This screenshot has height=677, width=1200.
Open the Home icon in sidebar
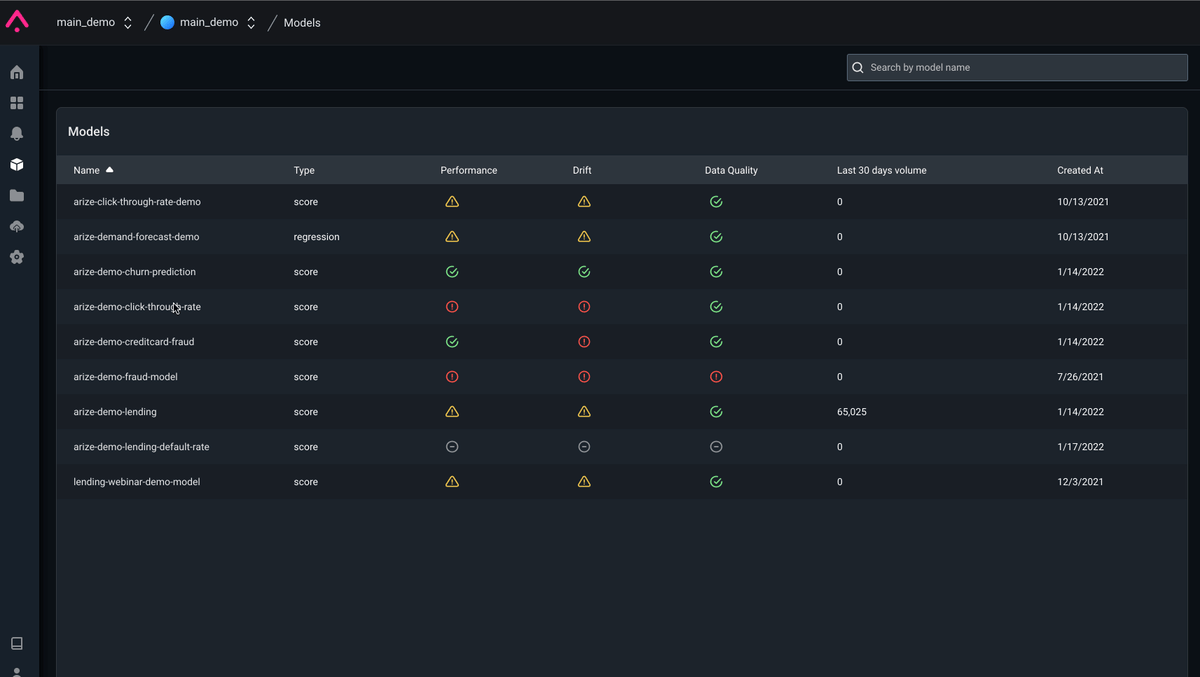[17, 72]
